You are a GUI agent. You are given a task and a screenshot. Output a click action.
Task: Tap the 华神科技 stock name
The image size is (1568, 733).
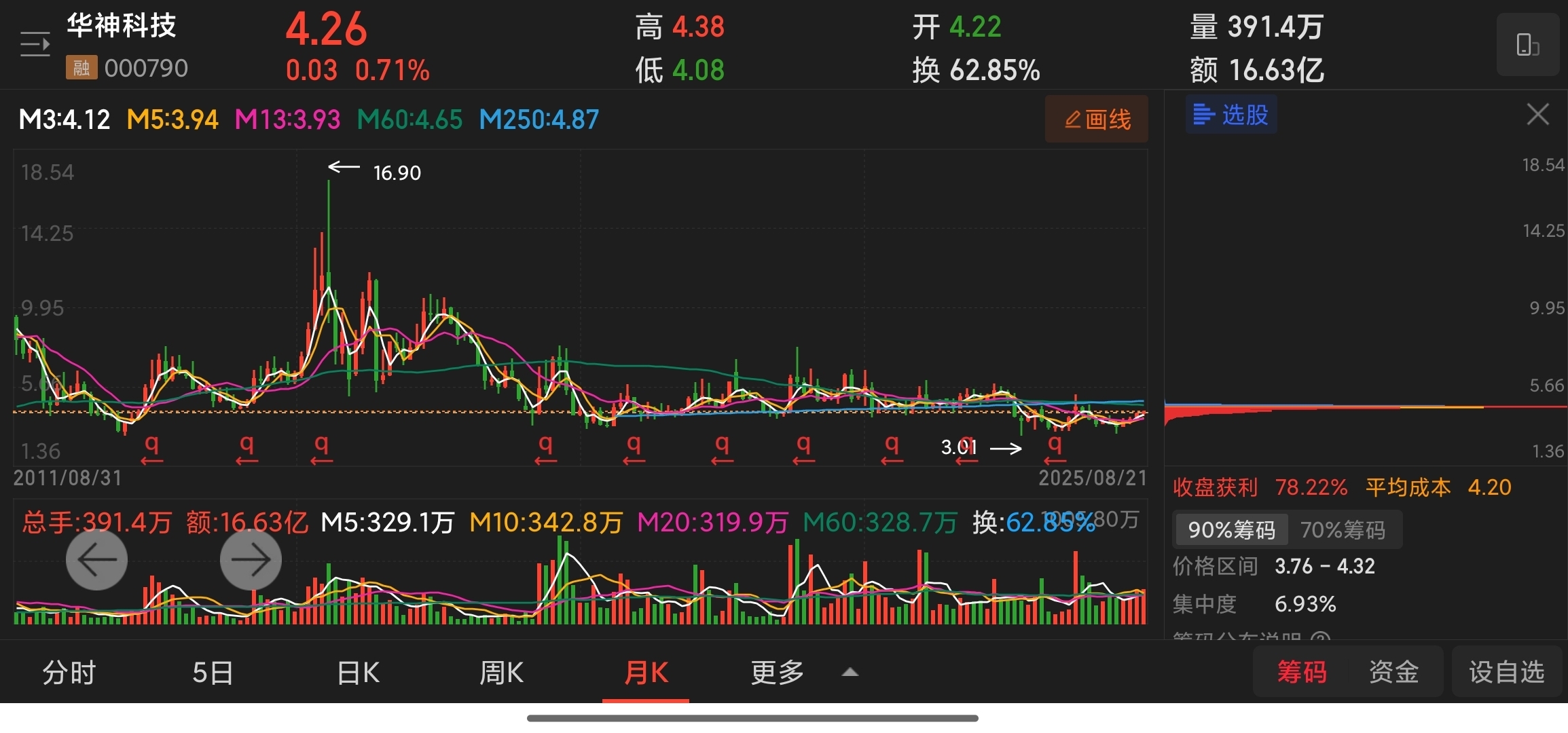point(122,26)
